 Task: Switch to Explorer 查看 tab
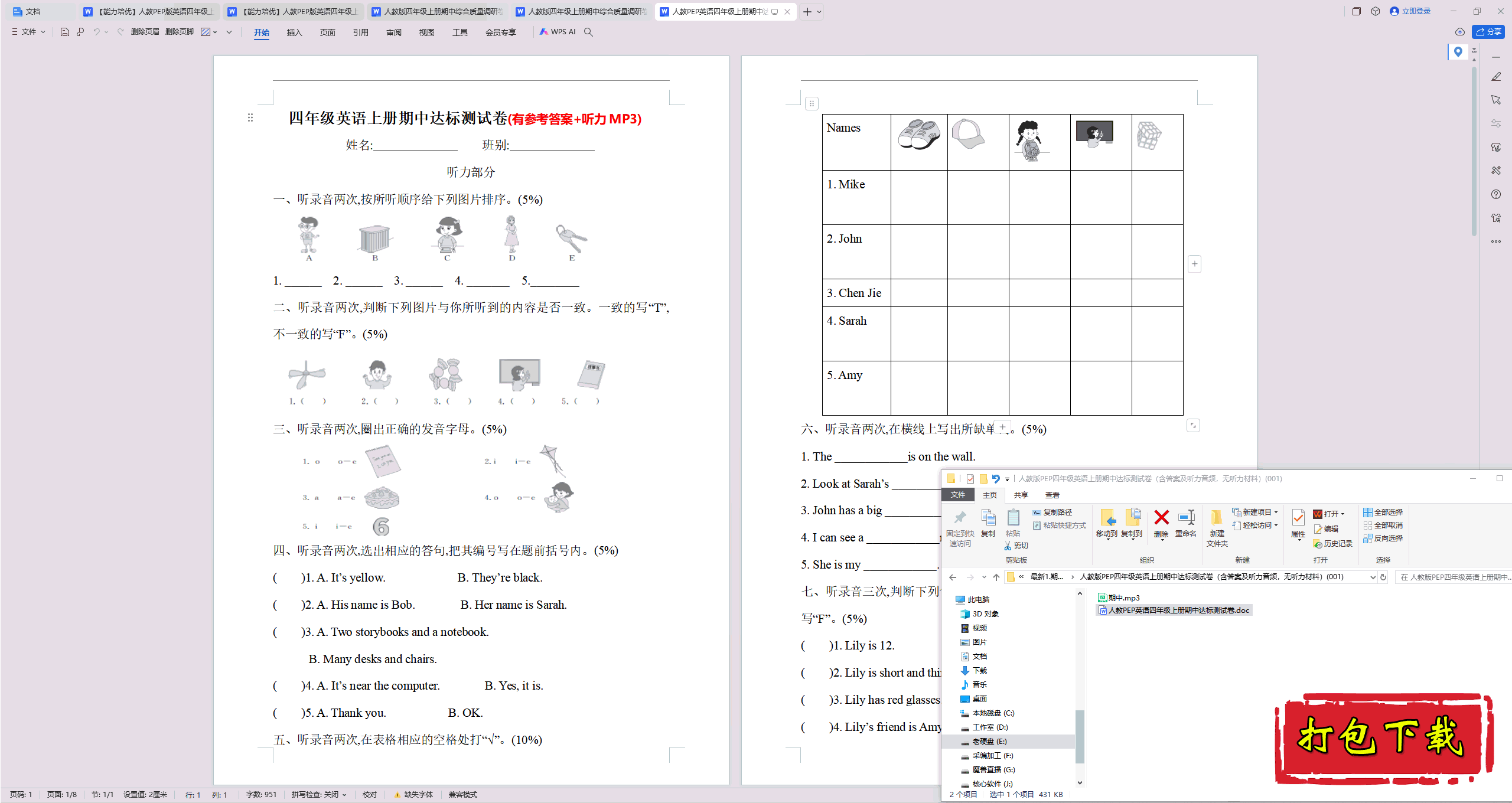pos(1052,495)
